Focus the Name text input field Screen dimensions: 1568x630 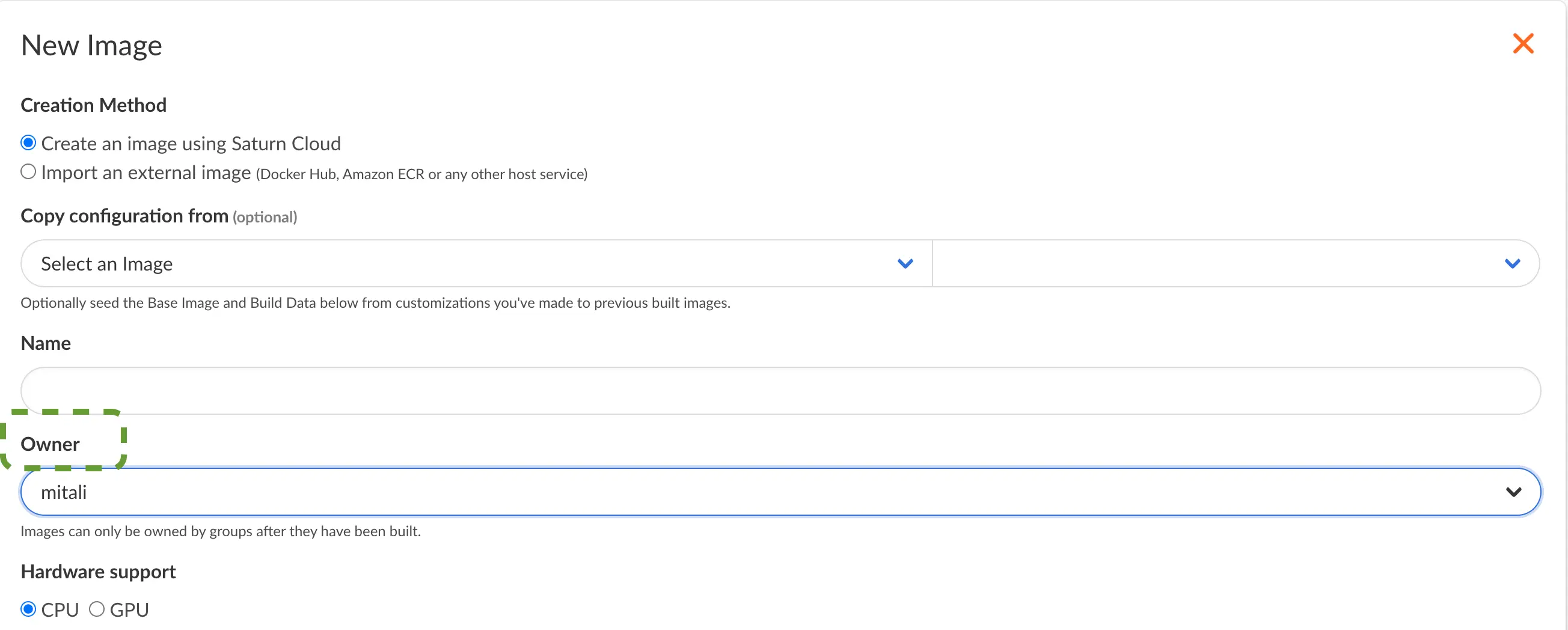(779, 391)
